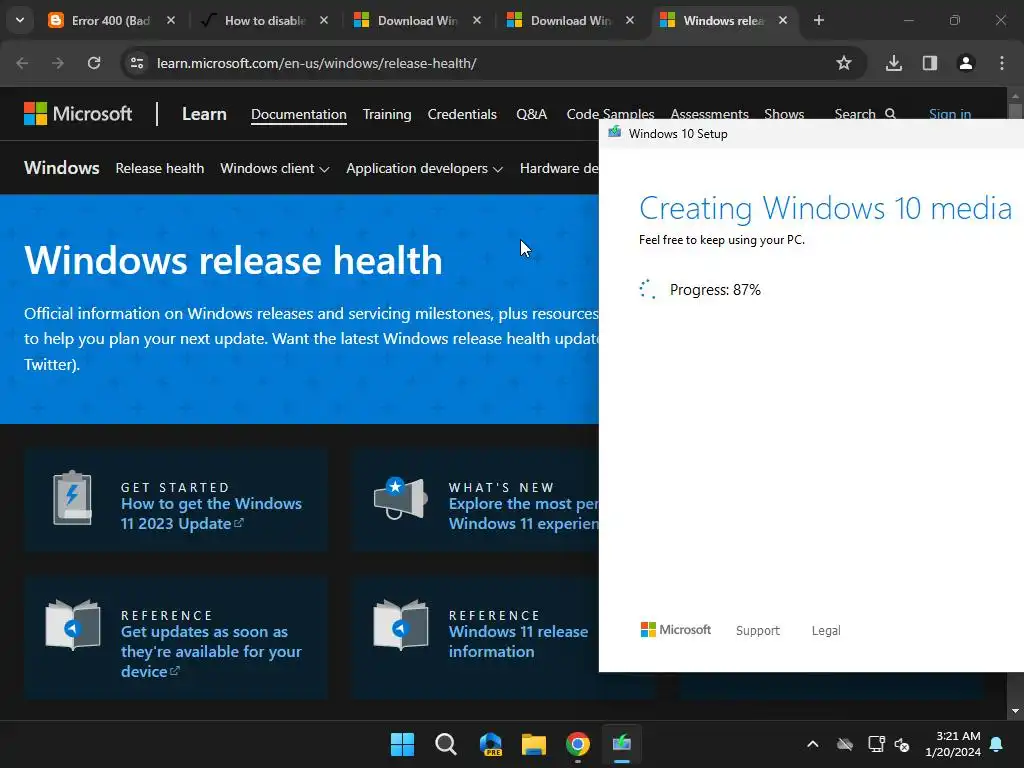Image resolution: width=1024 pixels, height=768 pixels.
Task: Open Chrome side panel icon
Action: [930, 63]
